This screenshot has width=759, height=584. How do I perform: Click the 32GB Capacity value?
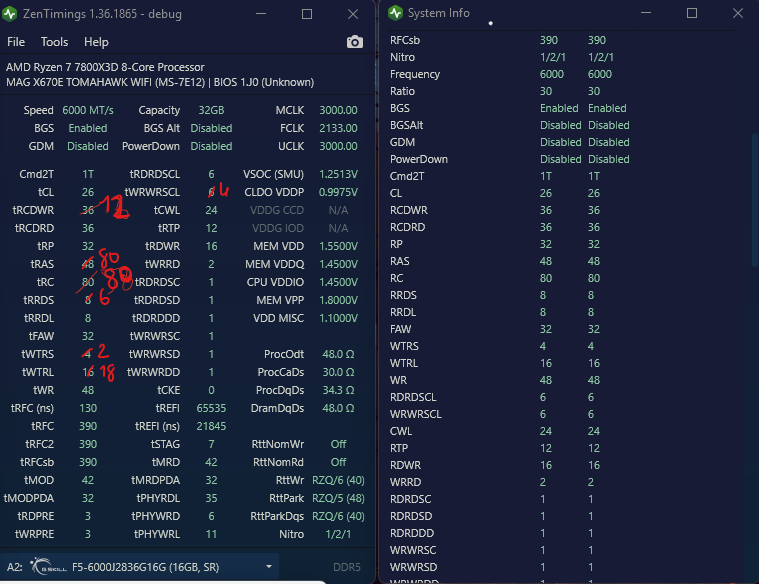[x=211, y=110]
